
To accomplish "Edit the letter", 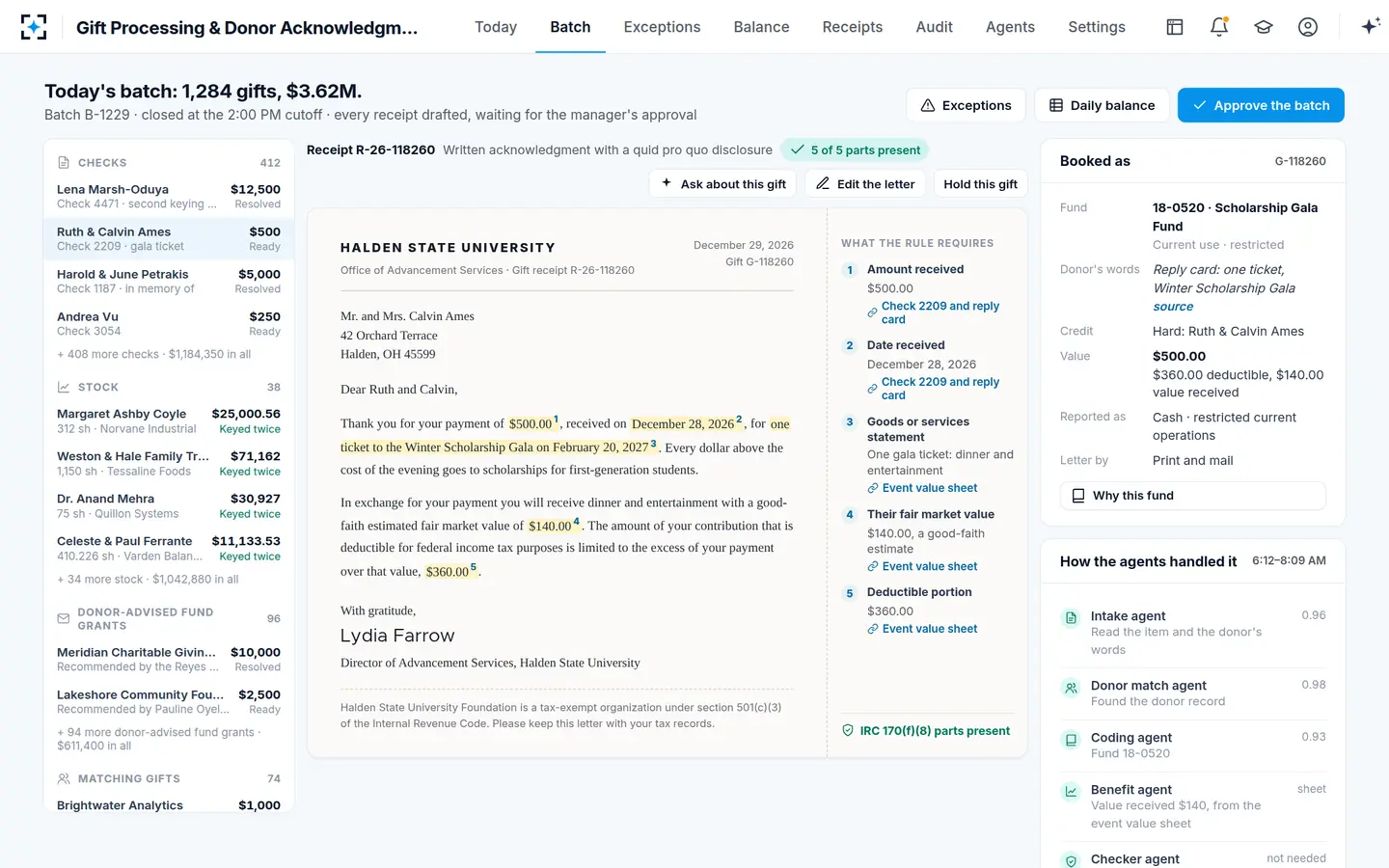I will (865, 184).
